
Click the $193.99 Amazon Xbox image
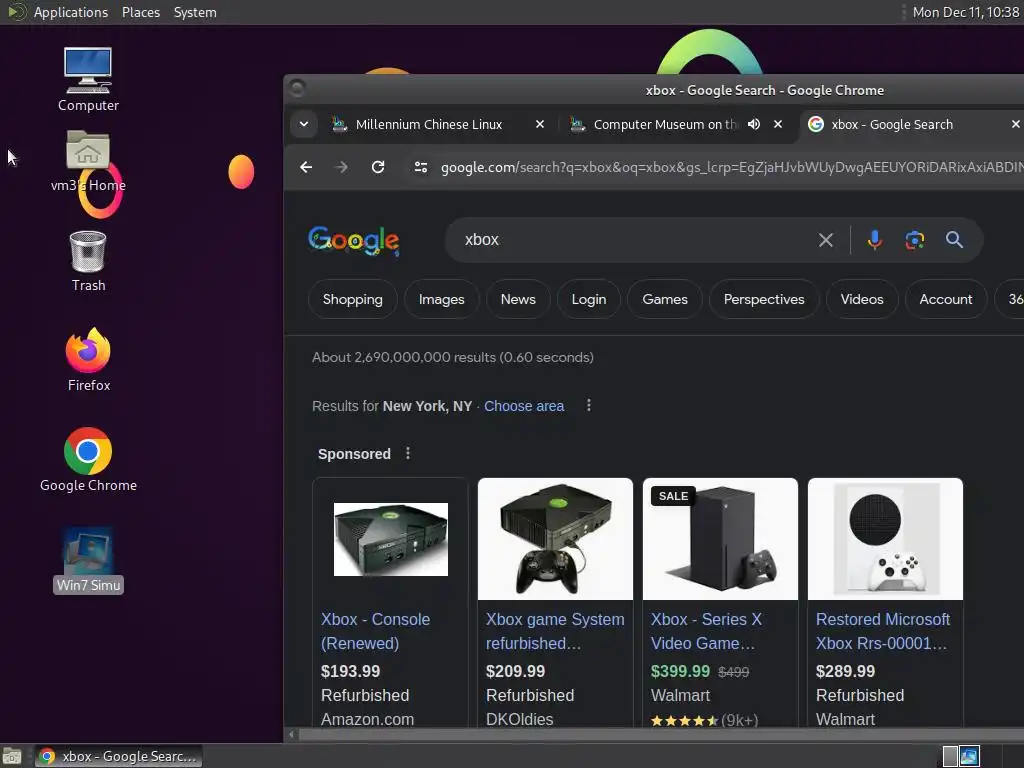pos(391,539)
